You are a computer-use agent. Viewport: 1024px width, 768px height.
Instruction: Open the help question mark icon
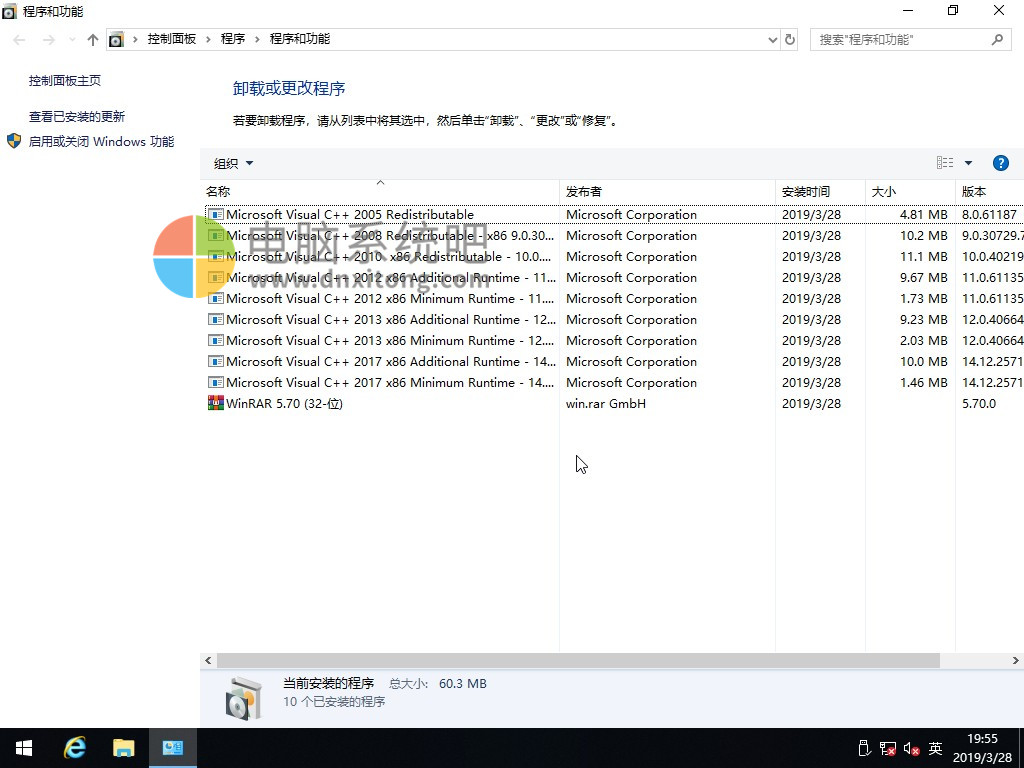click(1000, 163)
